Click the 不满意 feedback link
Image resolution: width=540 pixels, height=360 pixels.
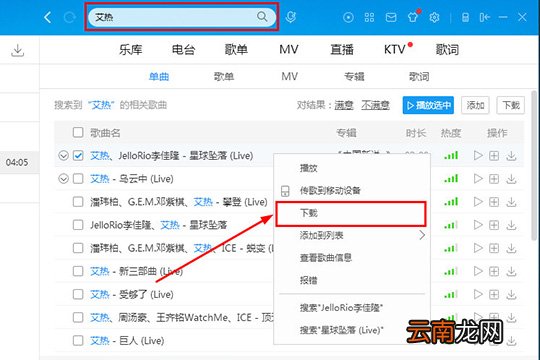point(375,105)
